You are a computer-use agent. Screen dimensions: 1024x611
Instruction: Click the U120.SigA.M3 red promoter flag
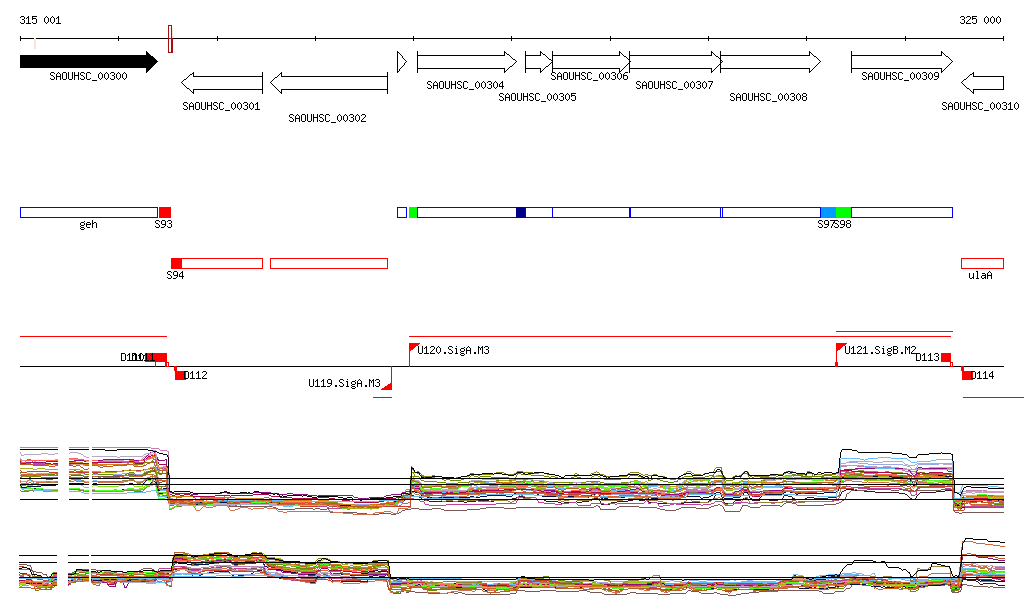413,349
